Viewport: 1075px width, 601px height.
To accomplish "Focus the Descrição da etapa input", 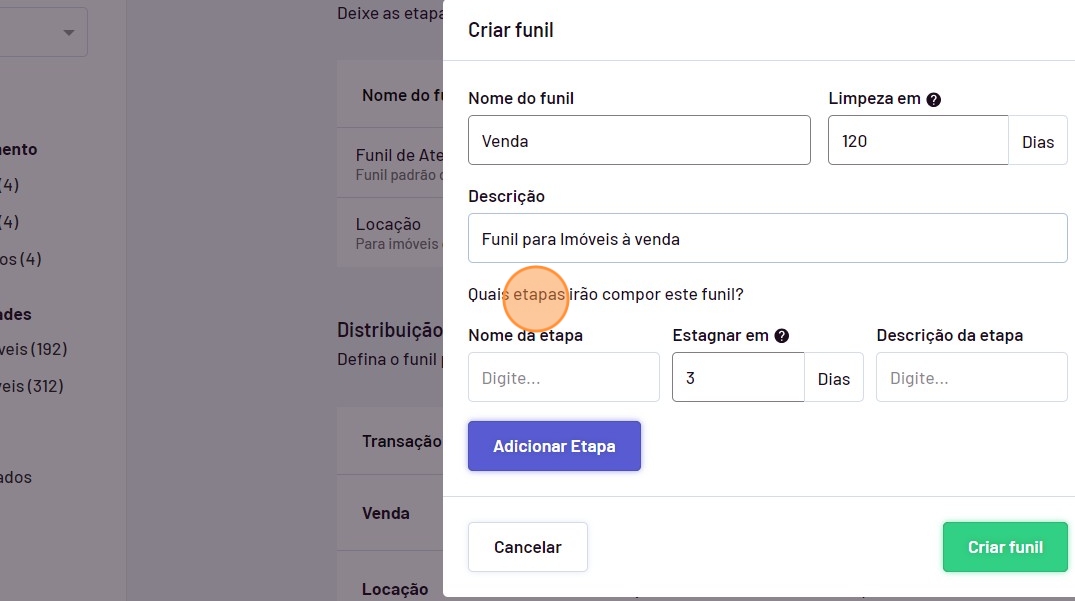I will point(971,378).
